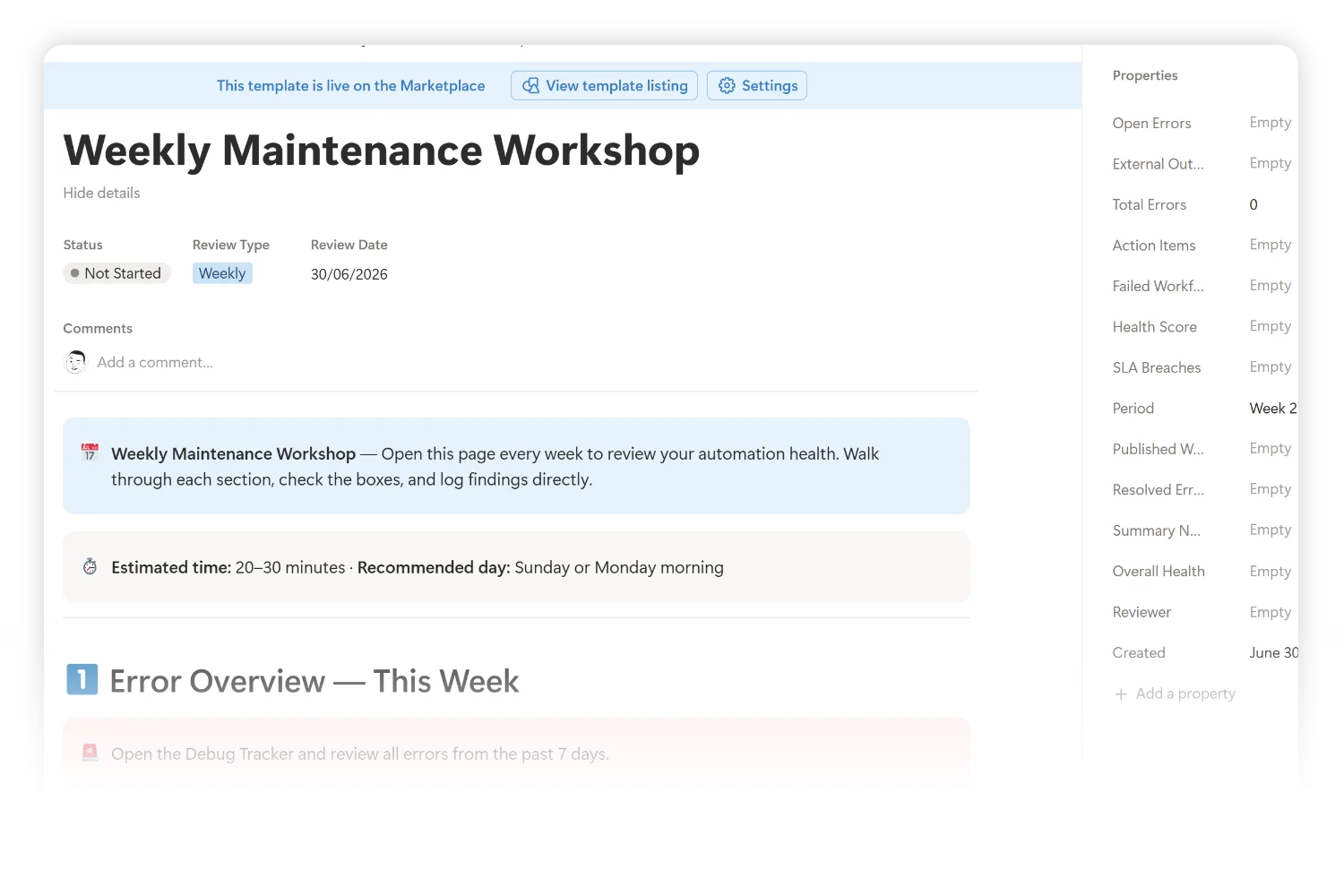Screen dimensions: 1344x896
Task: Click the calendar emoji in callout
Action: (x=90, y=452)
